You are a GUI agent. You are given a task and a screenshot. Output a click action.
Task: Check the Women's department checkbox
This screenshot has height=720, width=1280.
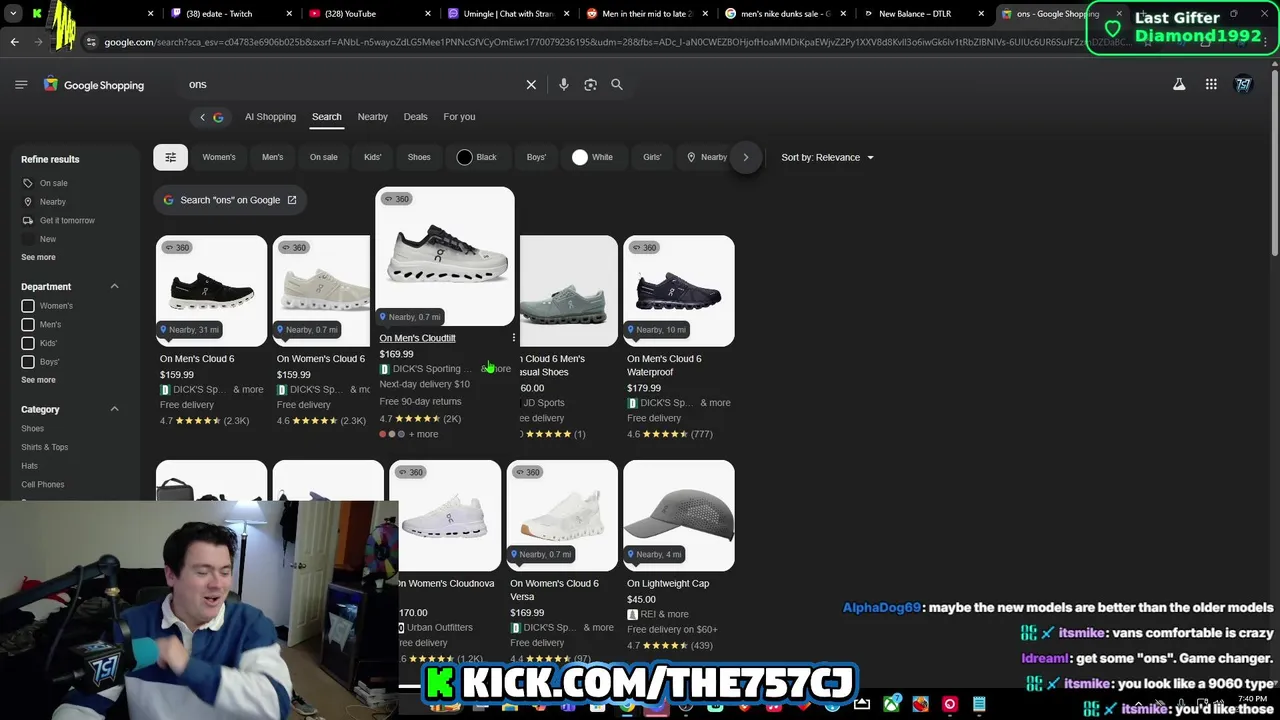pyautogui.click(x=28, y=306)
